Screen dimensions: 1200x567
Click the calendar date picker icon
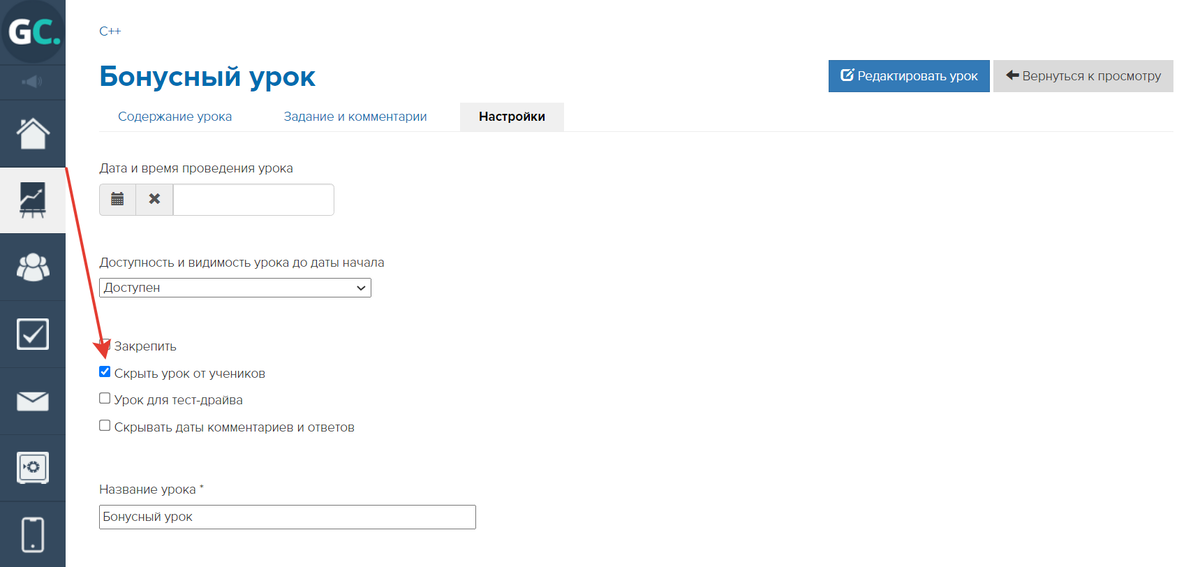click(x=117, y=199)
